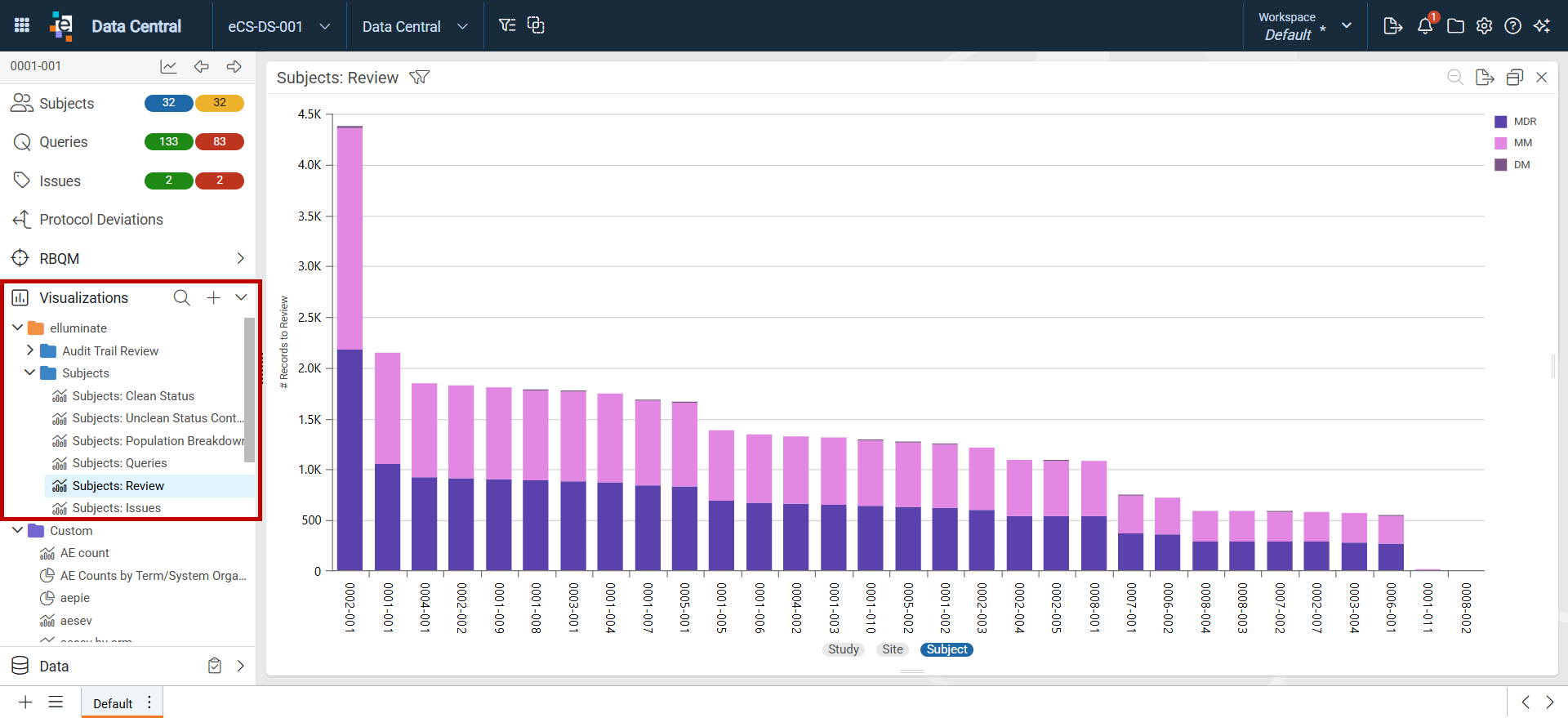Open the apps grid menu
Viewport: 1568px width, 718px height.
22,25
